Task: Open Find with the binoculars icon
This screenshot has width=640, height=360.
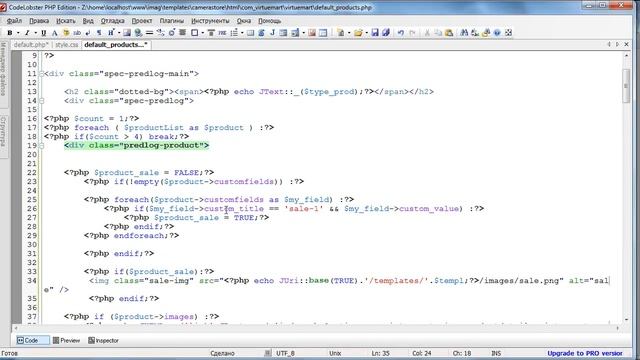Action: [464, 33]
